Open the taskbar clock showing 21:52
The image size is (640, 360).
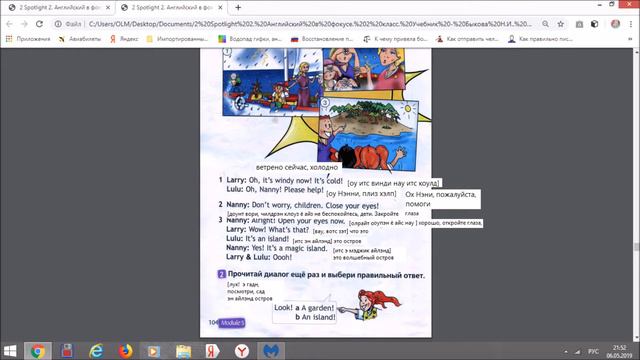coord(619,351)
